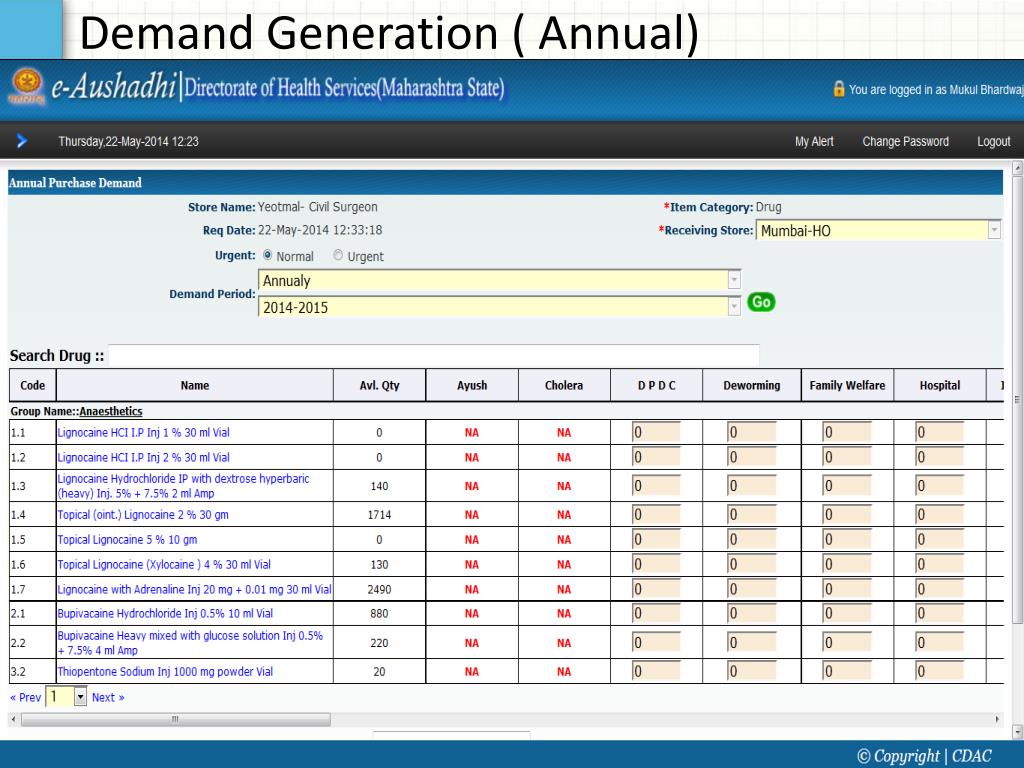Click vertical scrollbar down arrow
The image size is (1024, 768).
[x=1017, y=731]
